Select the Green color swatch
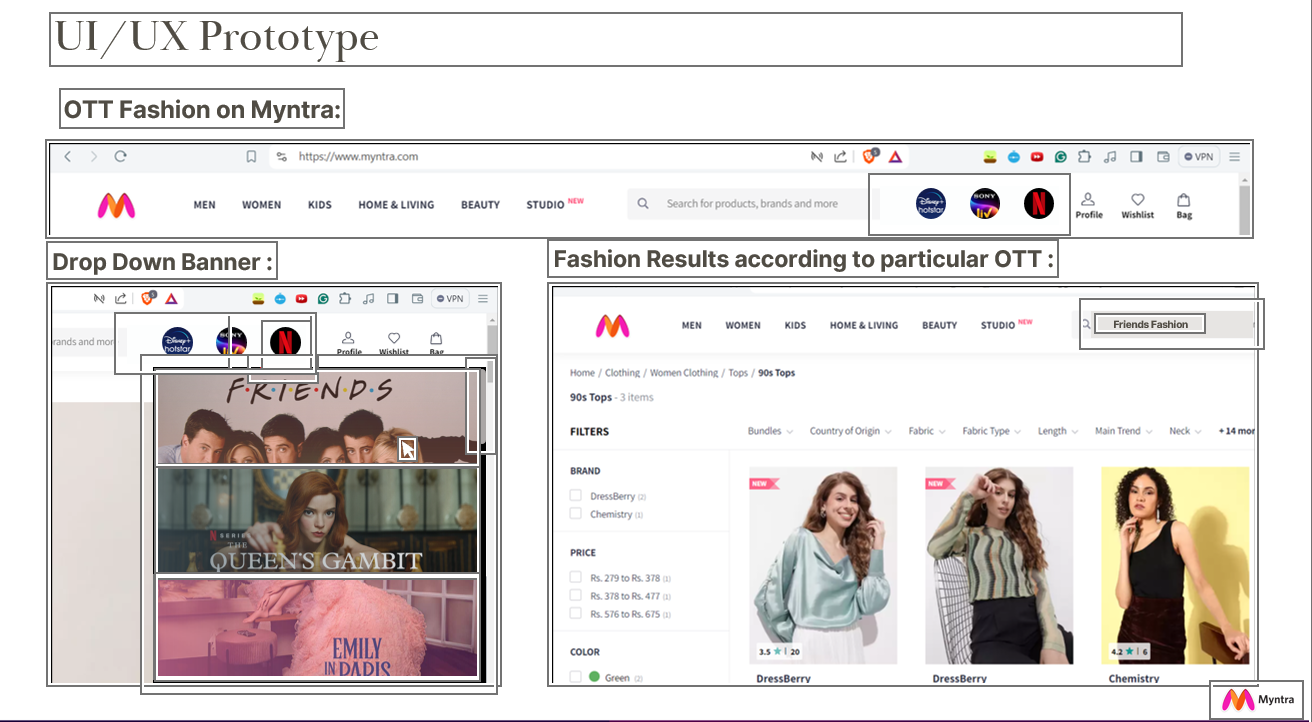 coord(594,677)
